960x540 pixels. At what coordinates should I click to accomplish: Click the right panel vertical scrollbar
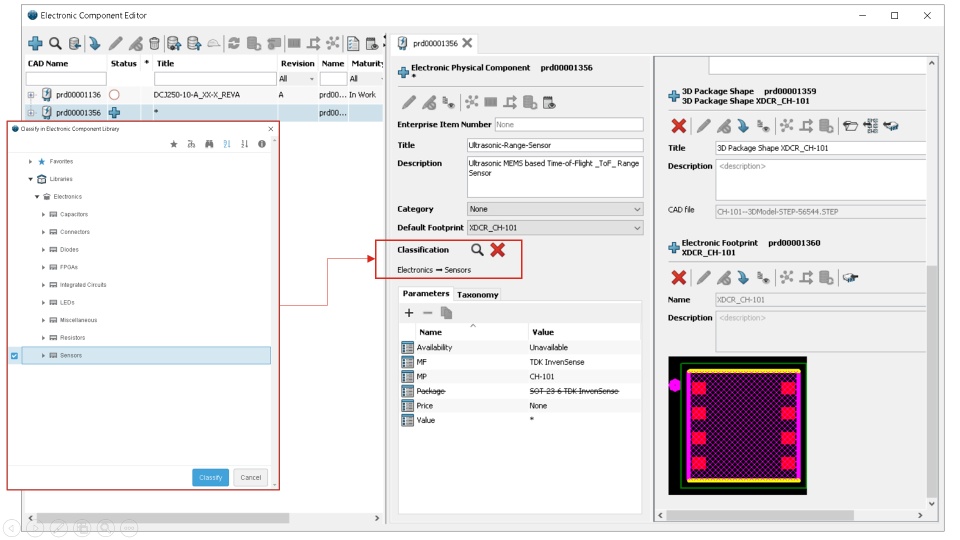pos(931,383)
